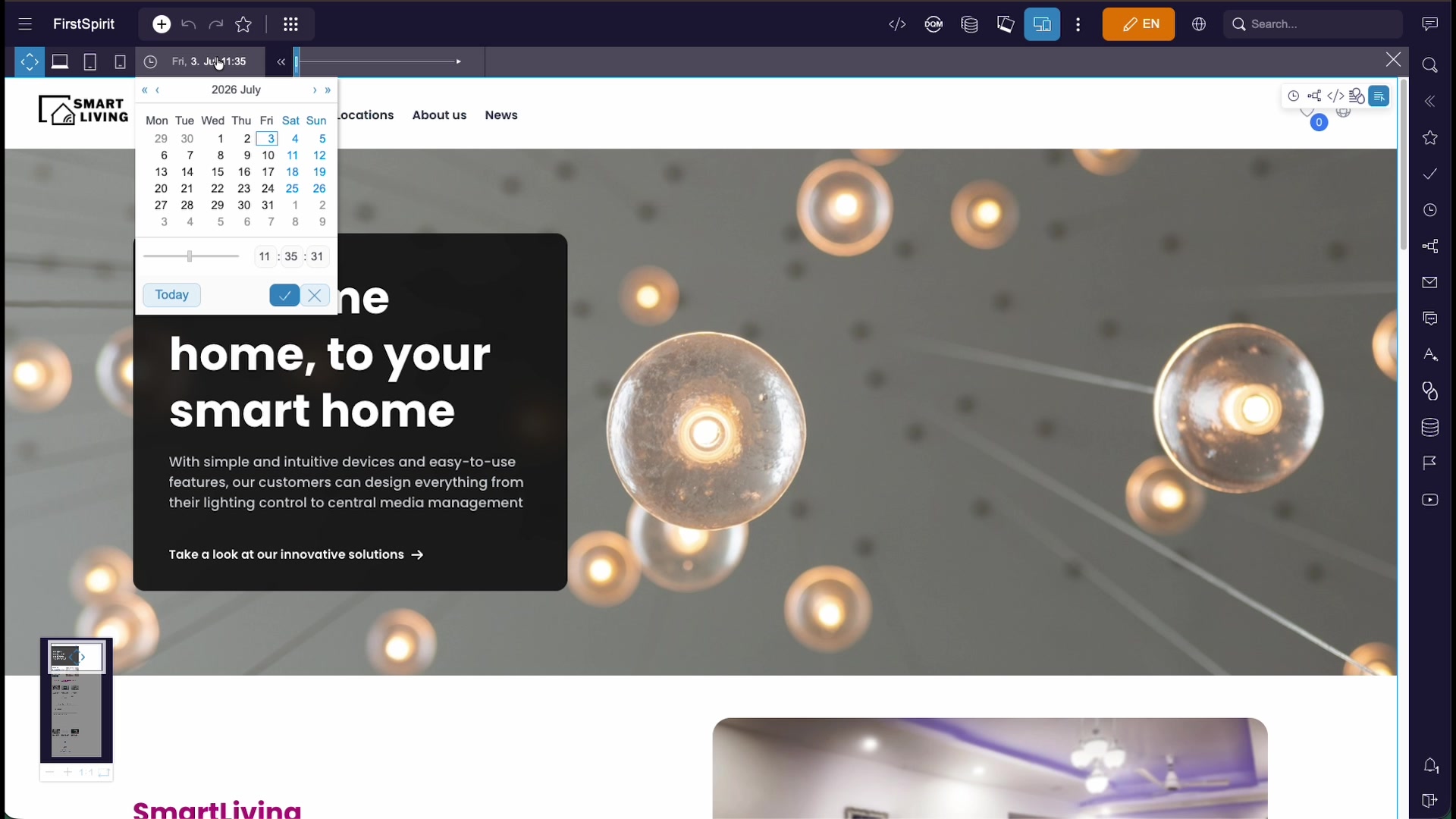The height and width of the screenshot is (819, 1456).
Task: Close the preview toolbar with X
Action: 1393,59
